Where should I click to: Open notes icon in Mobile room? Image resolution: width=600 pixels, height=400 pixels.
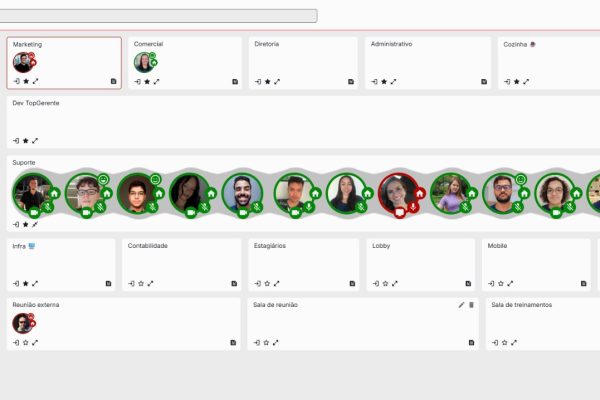point(584,284)
